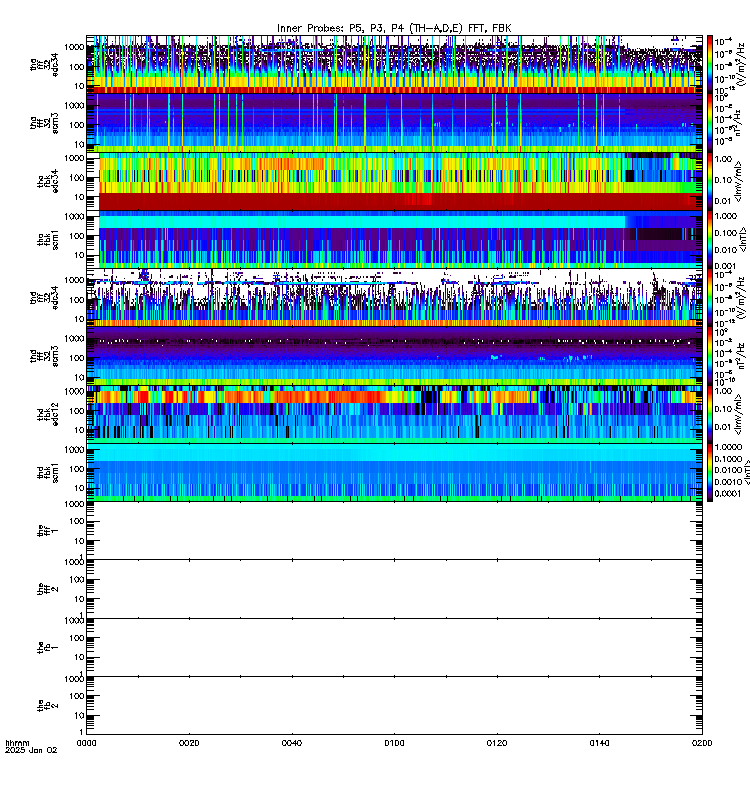Select the empty the fff 1 panel
This screenshot has height=800, width=750.
pyautogui.click(x=394, y=530)
